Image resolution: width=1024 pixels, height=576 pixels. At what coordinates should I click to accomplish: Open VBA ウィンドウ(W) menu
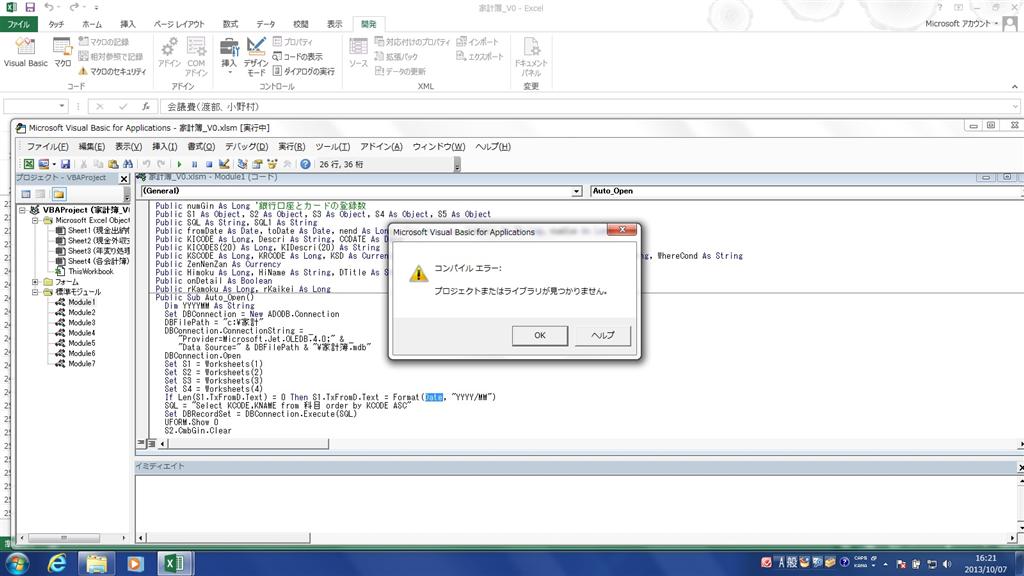coord(439,147)
